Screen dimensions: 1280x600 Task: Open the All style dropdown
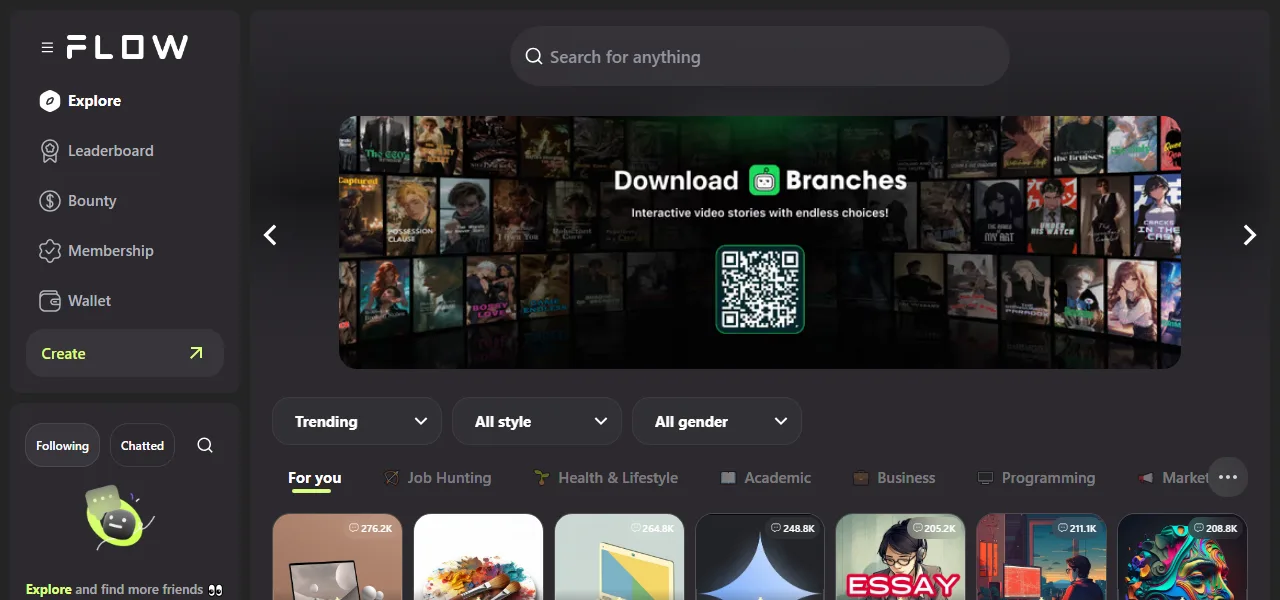(537, 421)
